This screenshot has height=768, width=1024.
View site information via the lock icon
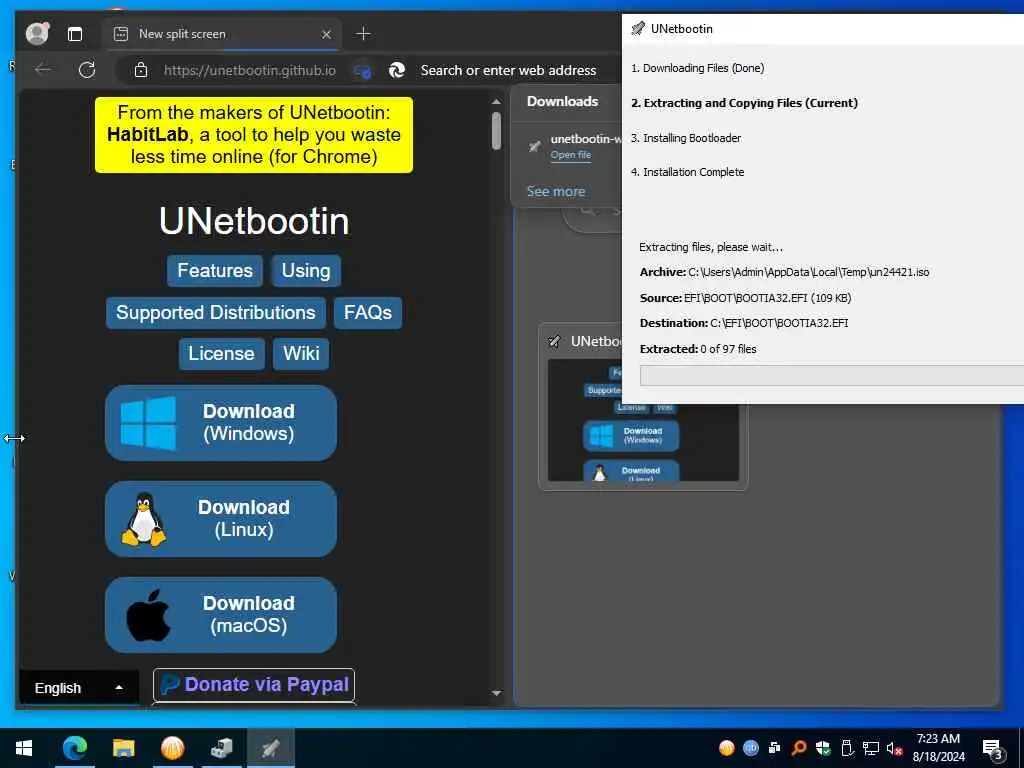pyautogui.click(x=140, y=70)
